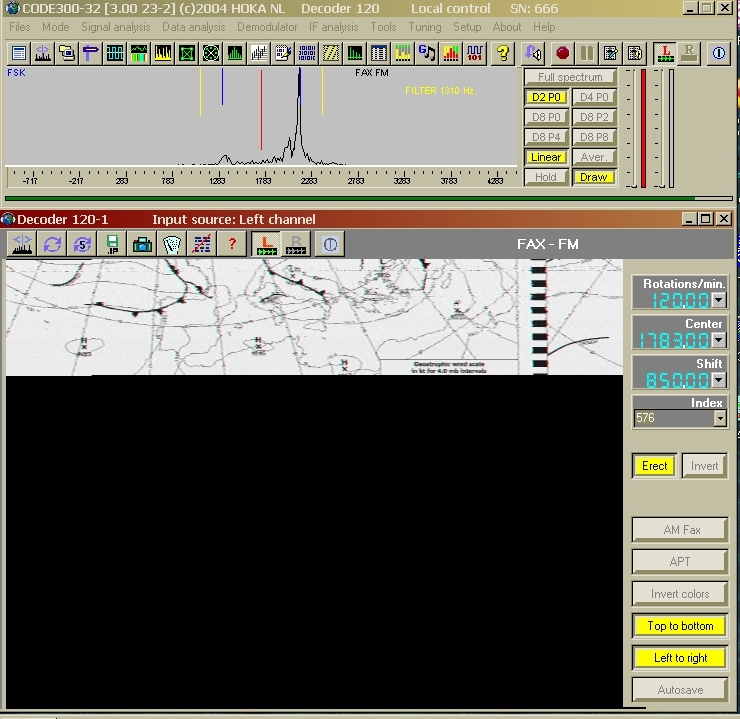Toggle Left to right direction
This screenshot has height=719, width=740.
pos(680,658)
